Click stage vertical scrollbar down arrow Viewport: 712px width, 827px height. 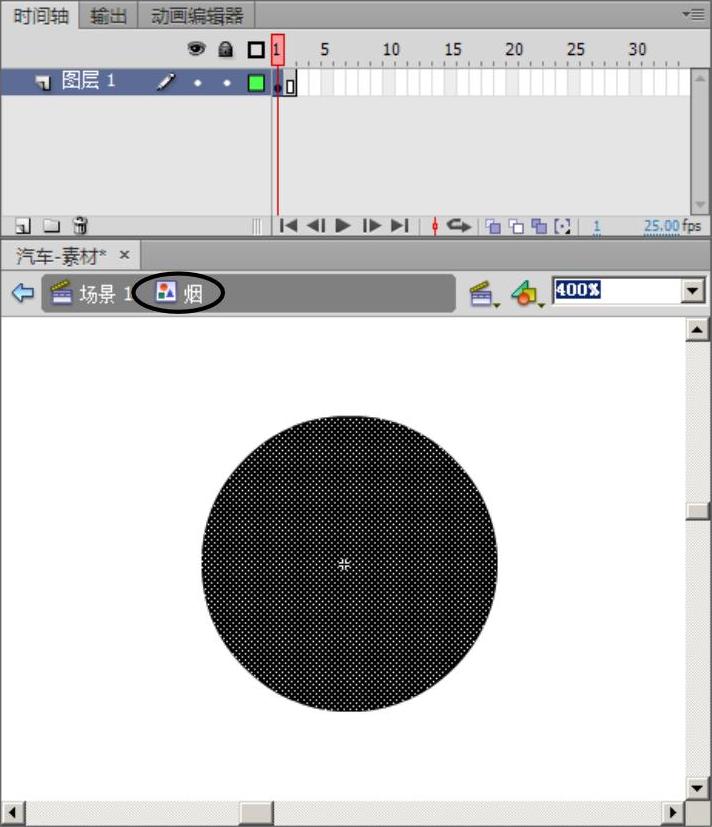click(697, 788)
